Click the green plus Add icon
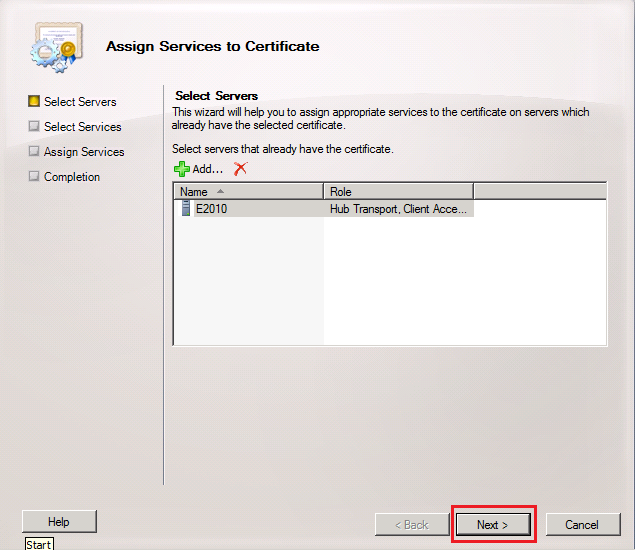This screenshot has width=635, height=550. [x=181, y=169]
